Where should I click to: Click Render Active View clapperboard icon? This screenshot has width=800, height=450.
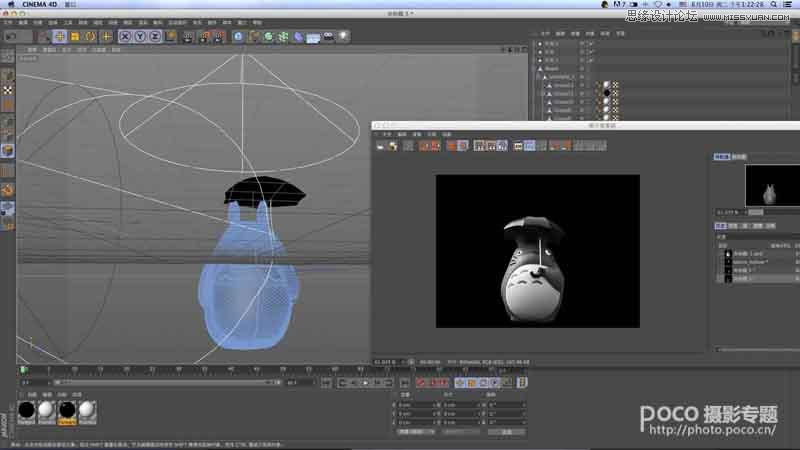pos(188,36)
